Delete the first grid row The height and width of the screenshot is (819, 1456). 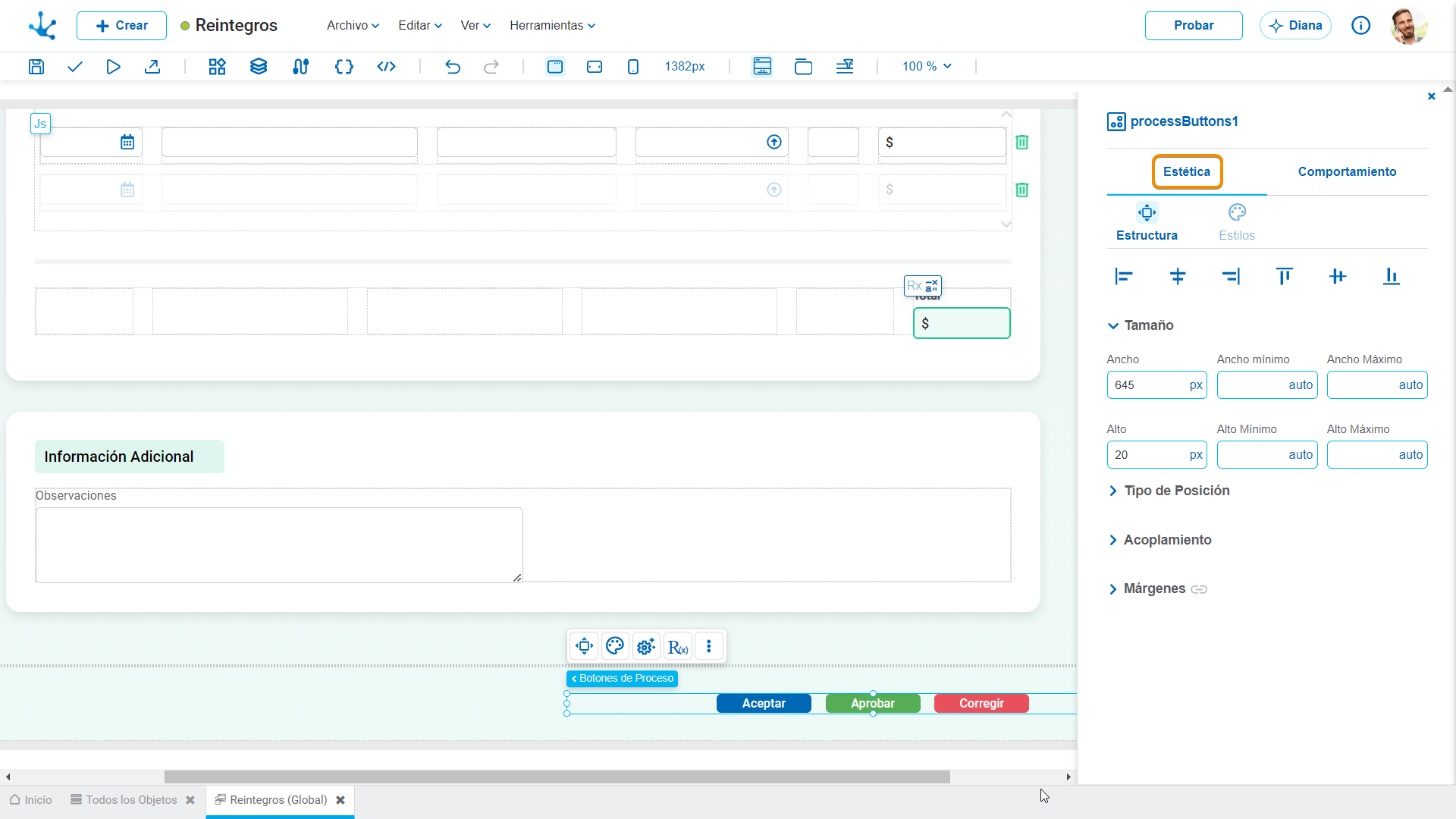[x=1022, y=143]
